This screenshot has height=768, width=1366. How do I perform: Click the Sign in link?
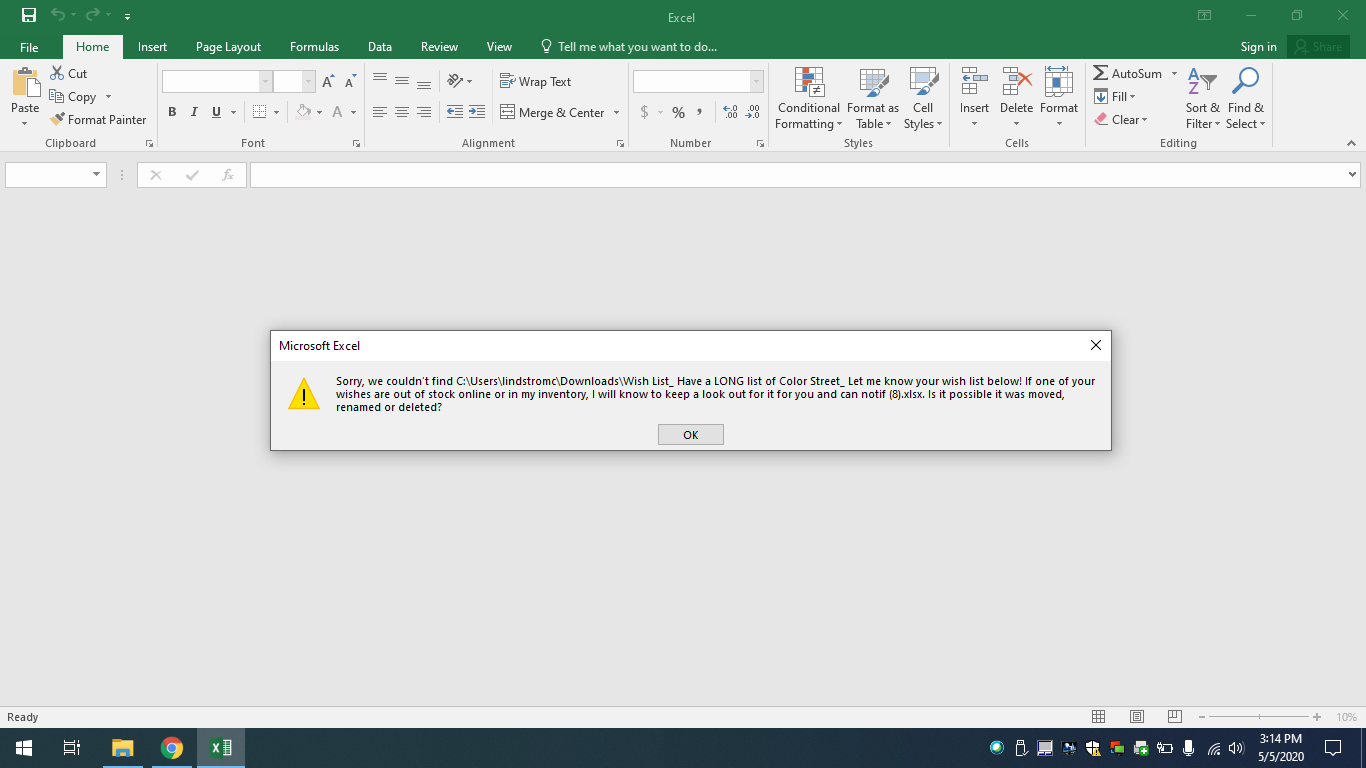pyautogui.click(x=1257, y=46)
